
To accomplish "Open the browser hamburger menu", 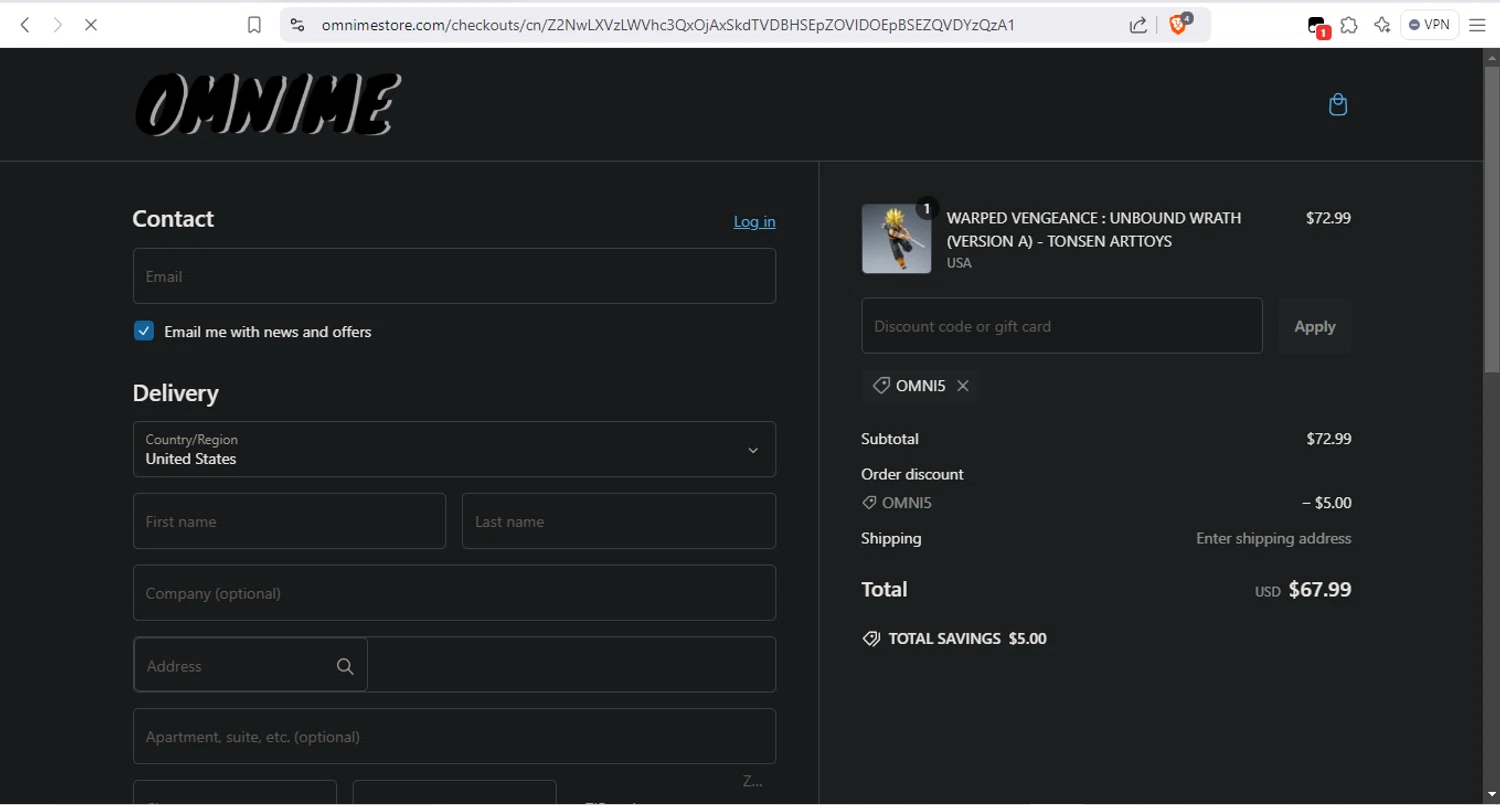I will (x=1477, y=25).
